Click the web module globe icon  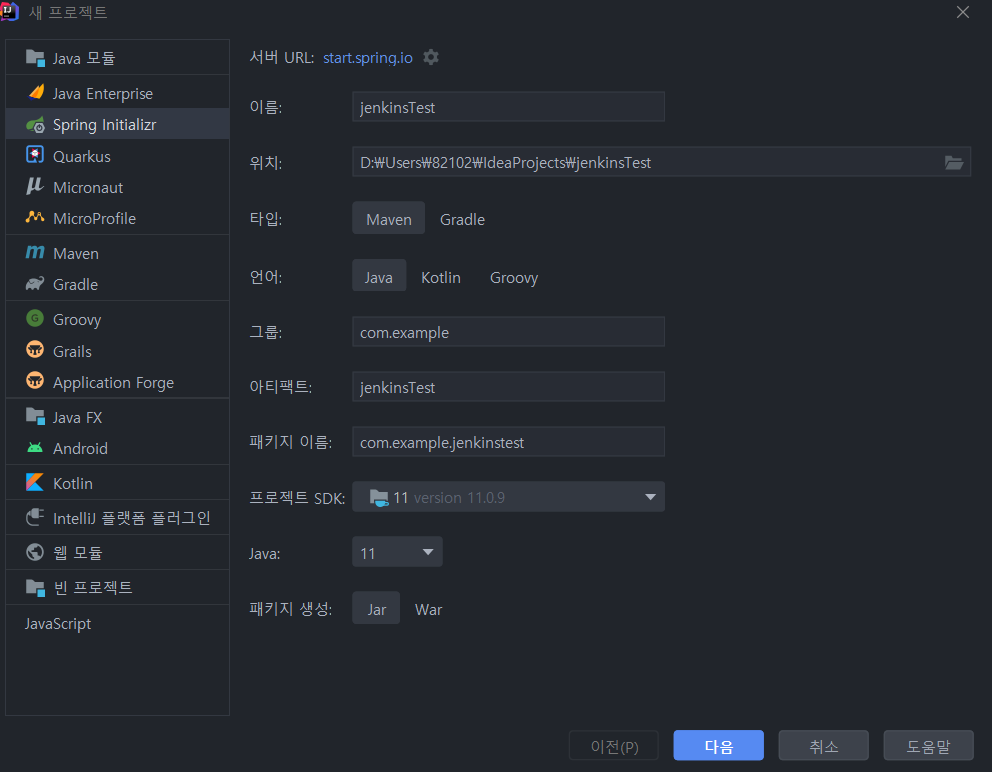[x=35, y=552]
